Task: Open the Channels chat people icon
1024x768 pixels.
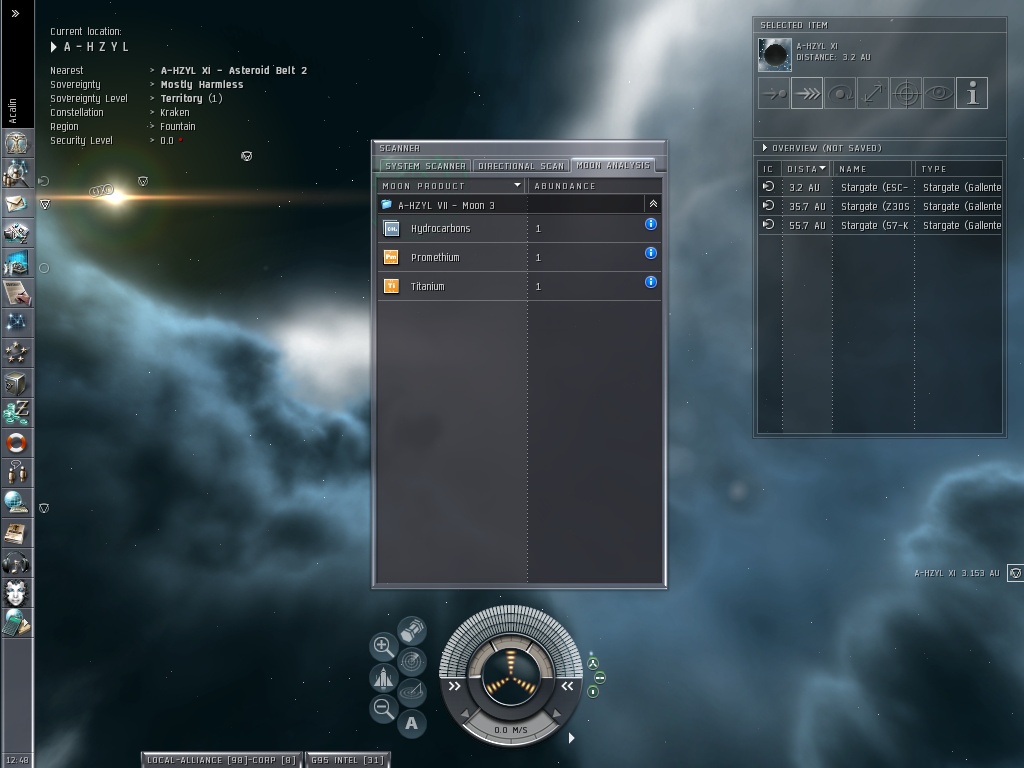Action: 16,473
